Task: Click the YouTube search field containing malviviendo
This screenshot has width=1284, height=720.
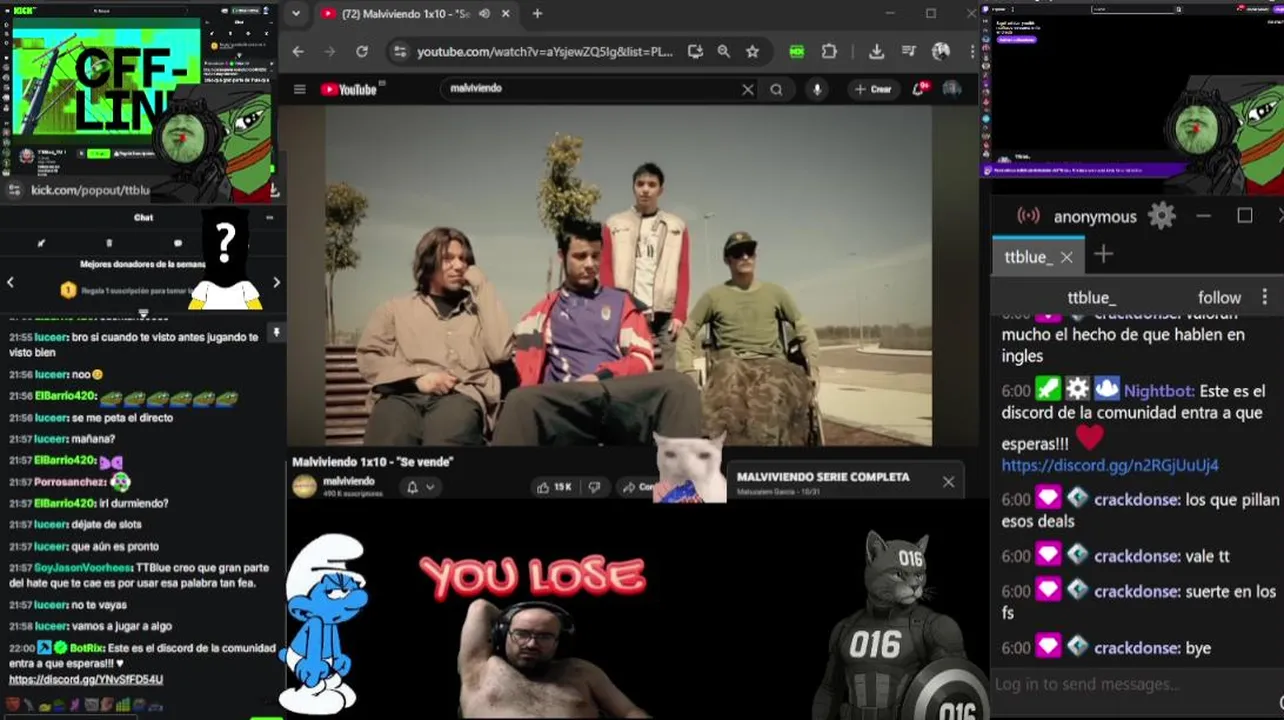Action: (590, 89)
